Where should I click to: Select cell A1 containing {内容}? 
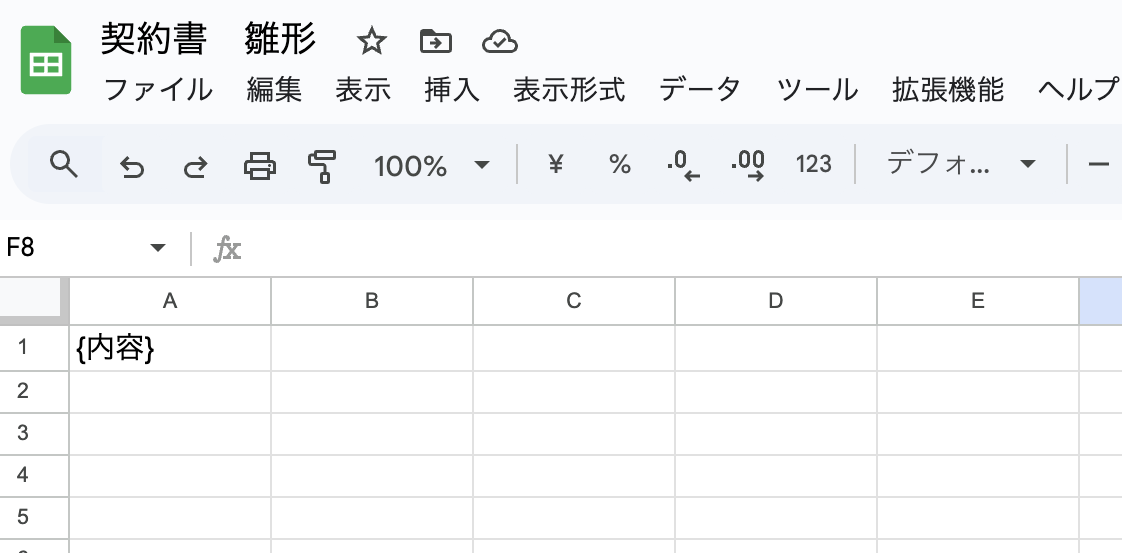[x=170, y=348]
